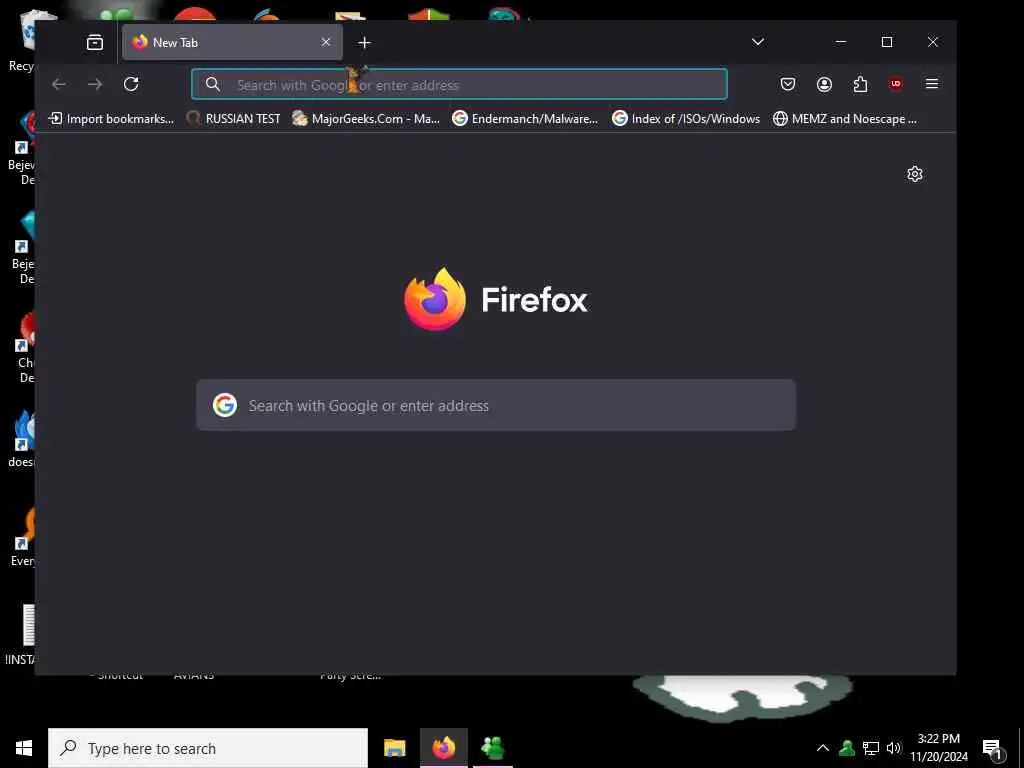The height and width of the screenshot is (768, 1024).
Task: Minimize the Firefox window
Action: tap(841, 42)
